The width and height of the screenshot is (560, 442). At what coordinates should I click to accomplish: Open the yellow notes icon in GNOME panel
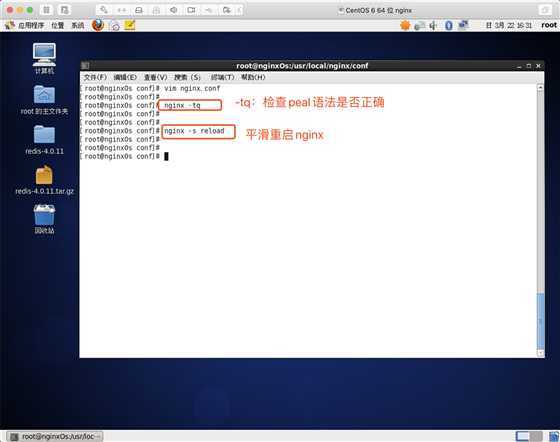click(x=130, y=25)
